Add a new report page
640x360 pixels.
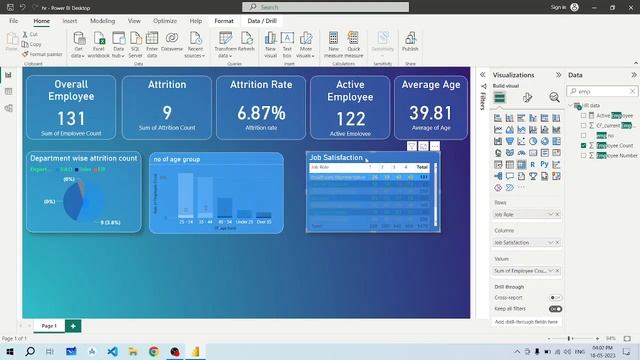(73, 326)
